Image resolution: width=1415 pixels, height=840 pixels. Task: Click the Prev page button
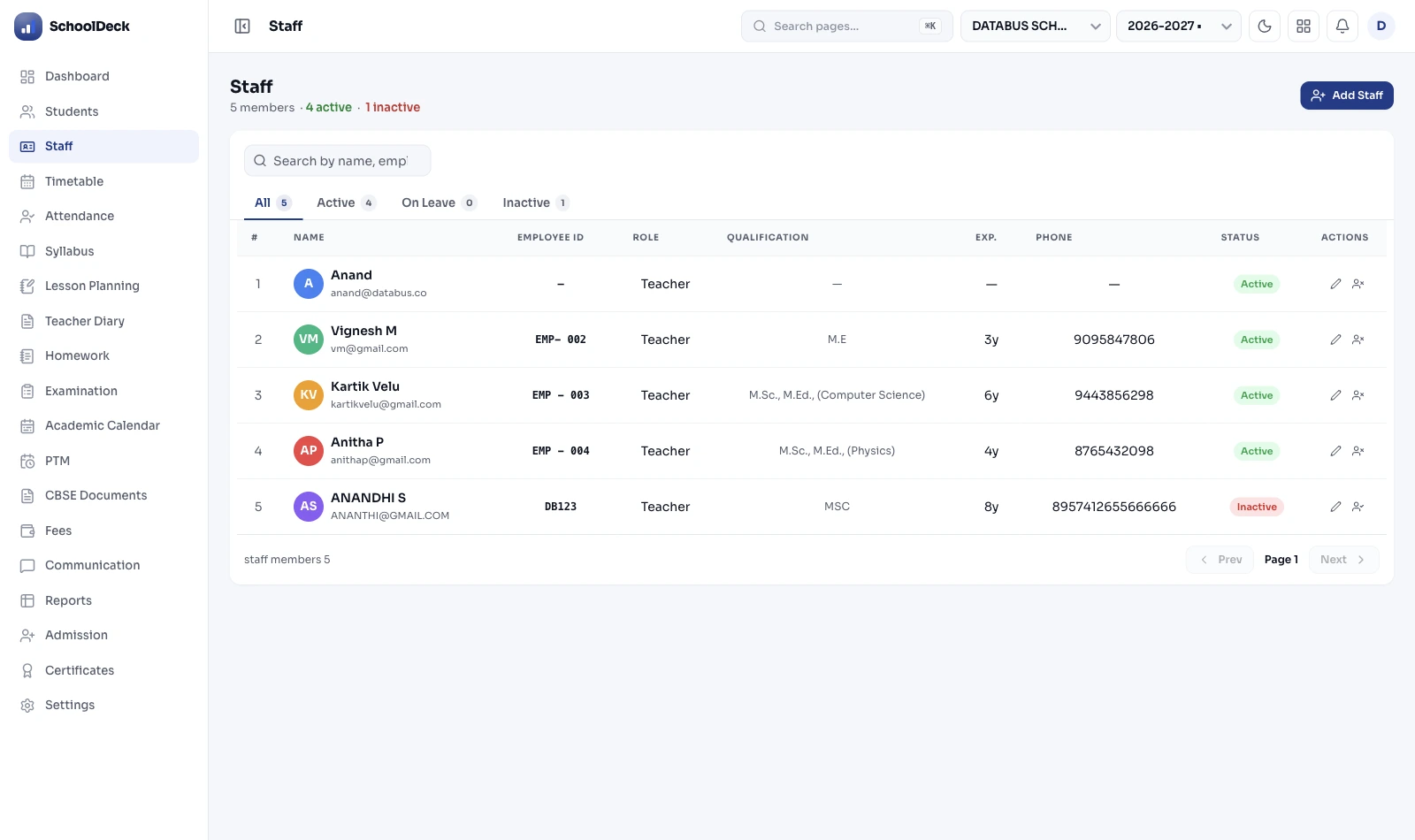point(1220,560)
